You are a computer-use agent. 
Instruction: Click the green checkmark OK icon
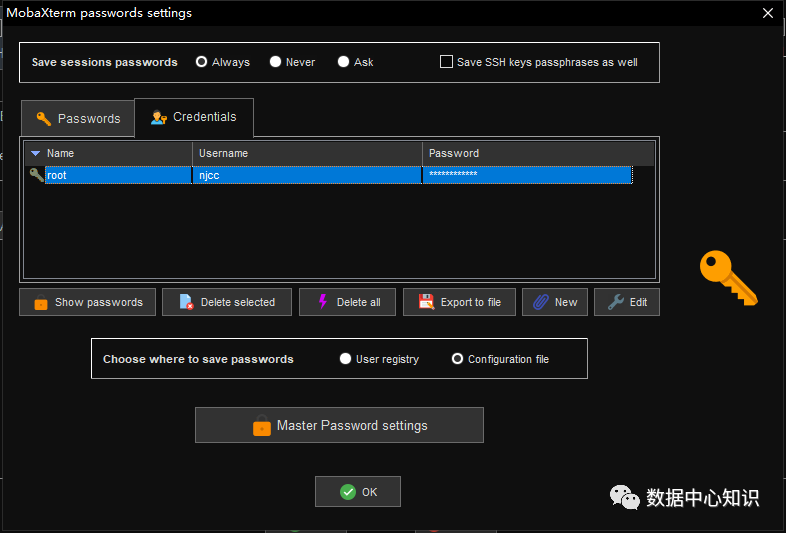coord(347,492)
